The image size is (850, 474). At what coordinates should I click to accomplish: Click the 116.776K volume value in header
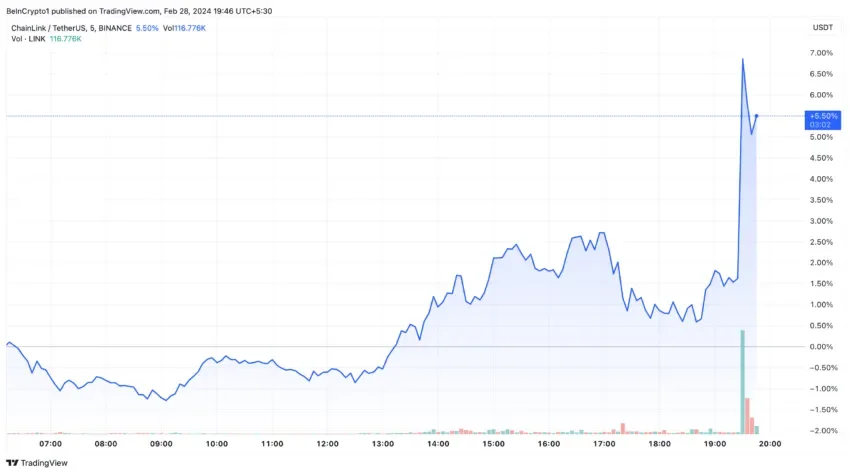[x=190, y=28]
